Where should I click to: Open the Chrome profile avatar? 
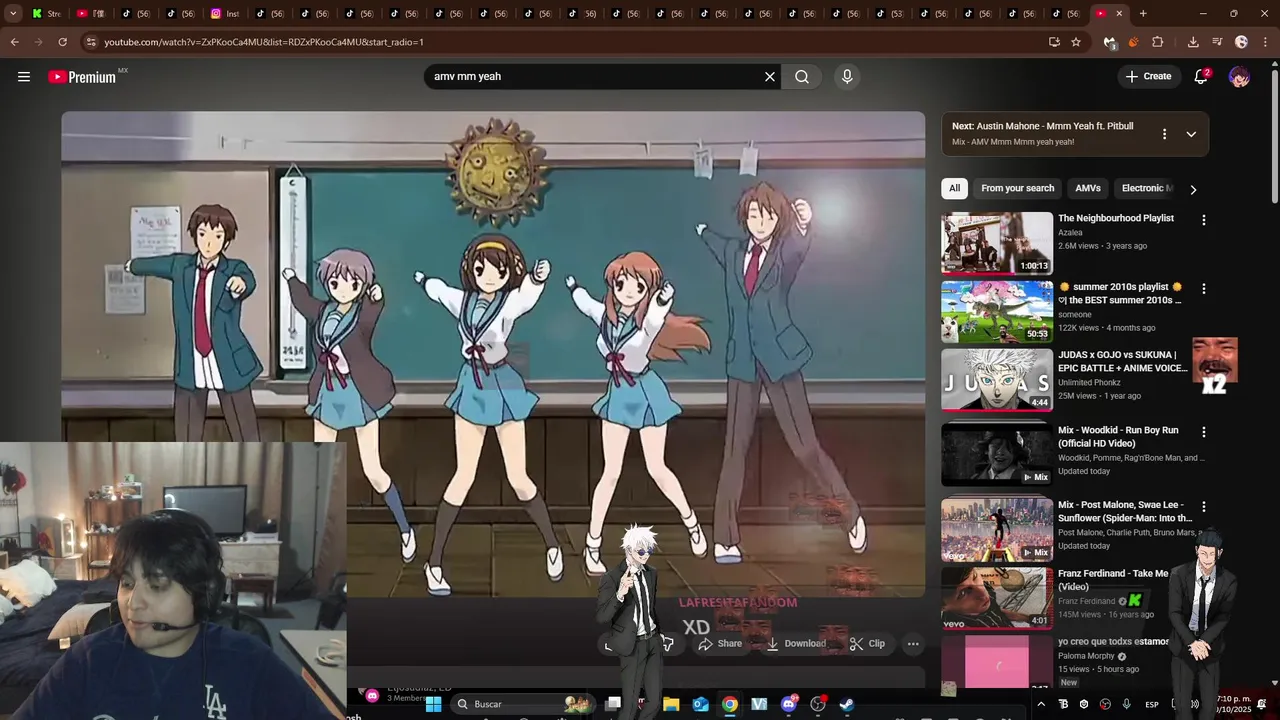(1241, 42)
